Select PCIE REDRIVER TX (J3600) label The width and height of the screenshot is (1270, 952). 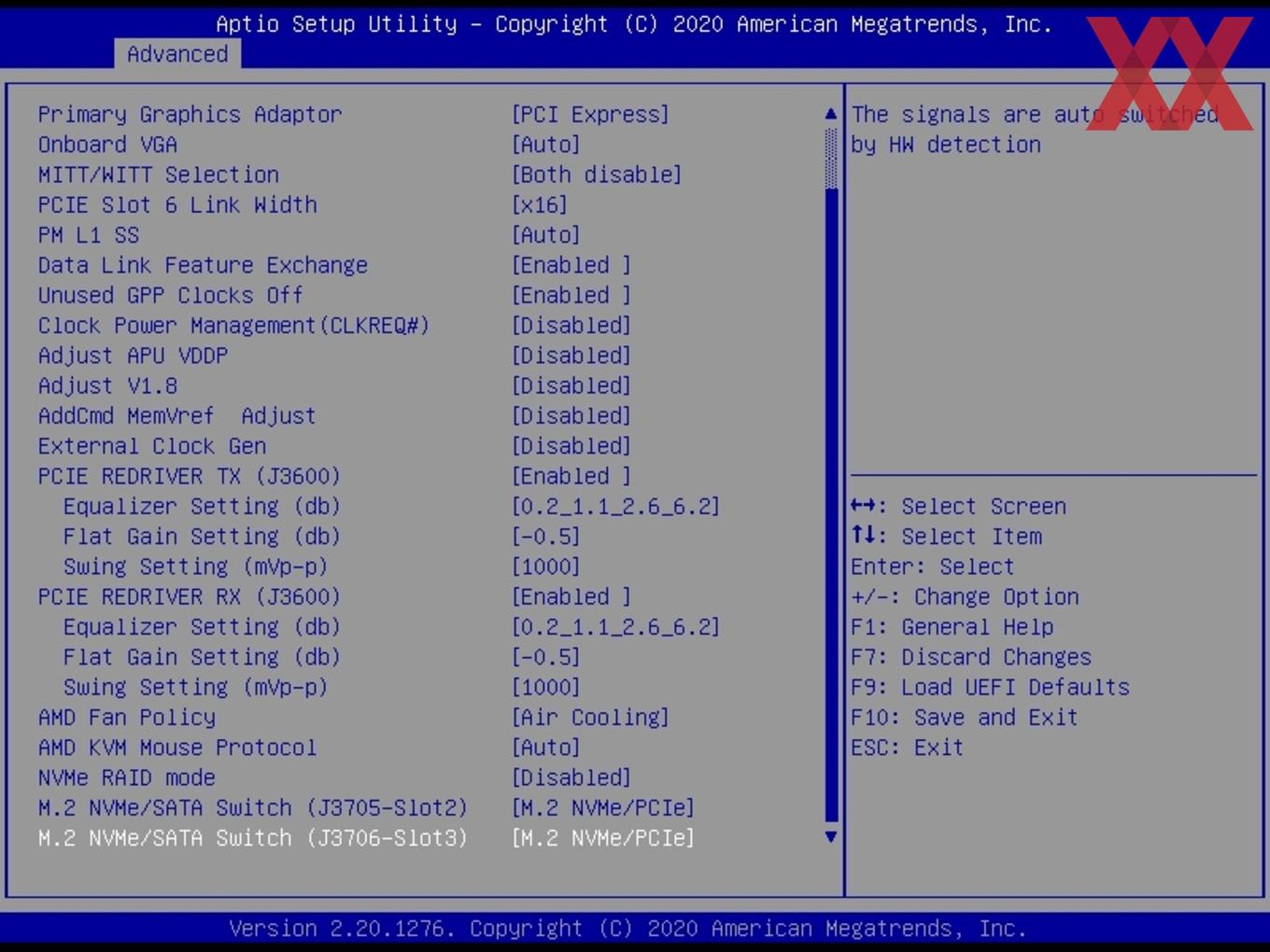190,476
